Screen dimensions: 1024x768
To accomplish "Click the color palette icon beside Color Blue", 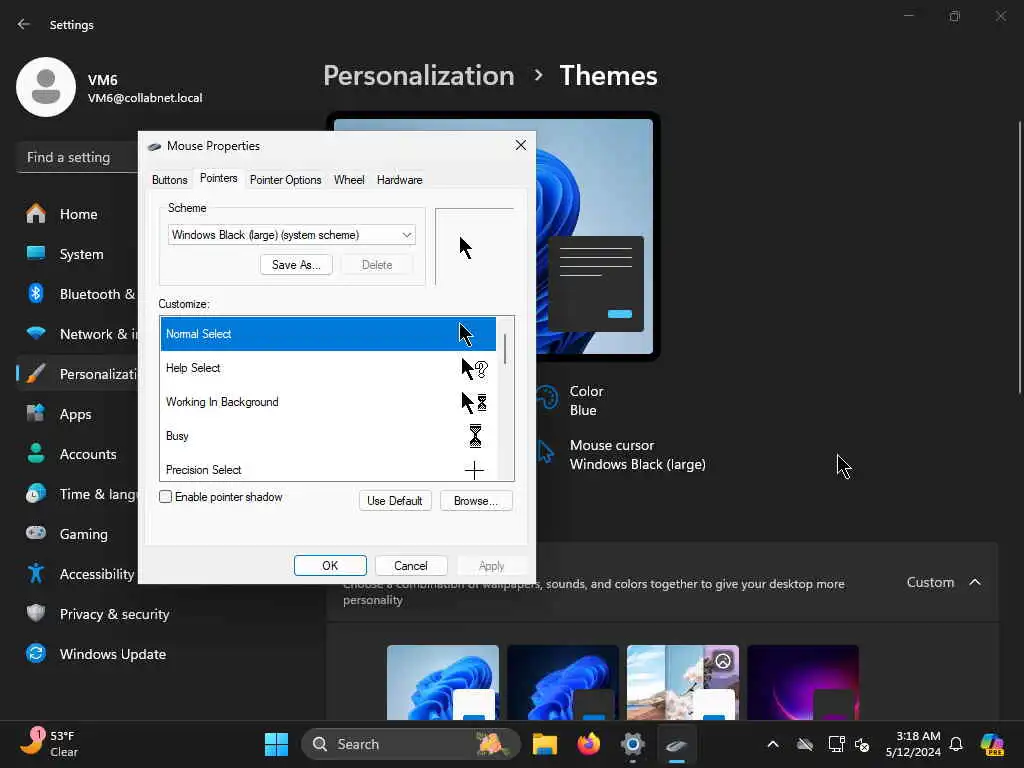I will point(547,396).
